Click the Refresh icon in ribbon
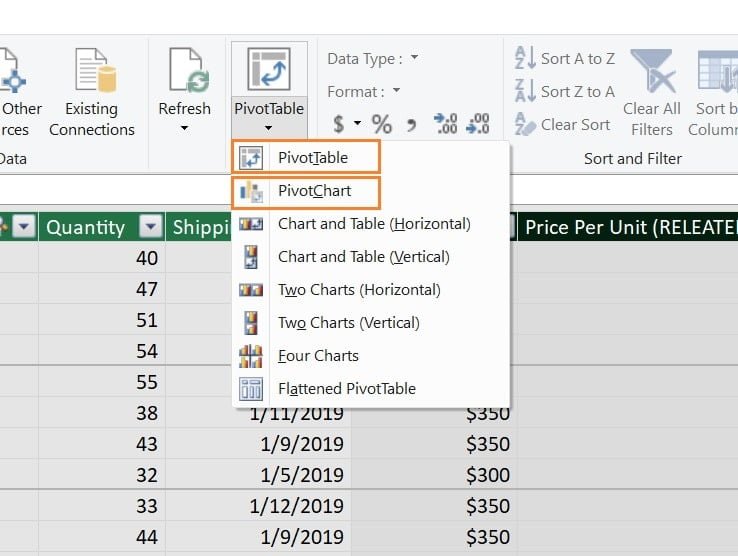Screen dimensions: 738x556 pyautogui.click(x=184, y=72)
